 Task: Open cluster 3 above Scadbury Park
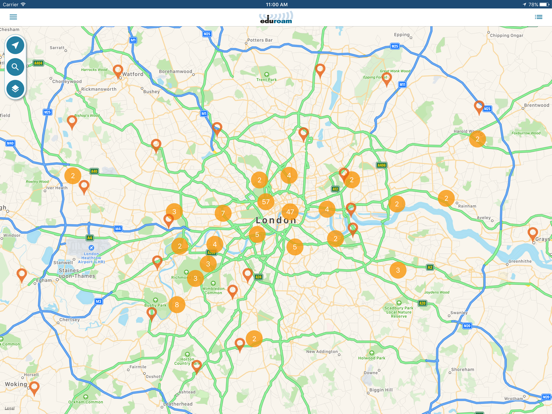coord(398,270)
